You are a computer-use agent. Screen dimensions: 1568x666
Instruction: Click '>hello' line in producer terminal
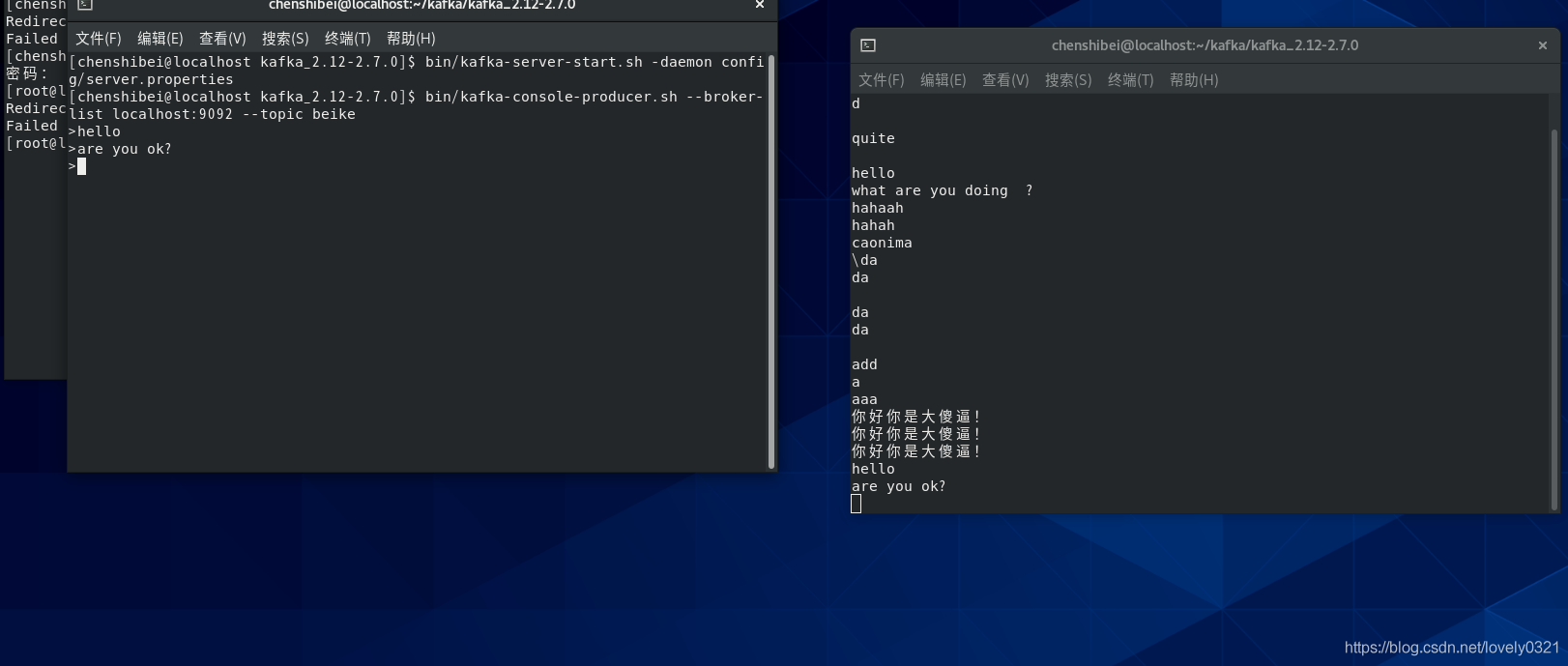click(95, 131)
